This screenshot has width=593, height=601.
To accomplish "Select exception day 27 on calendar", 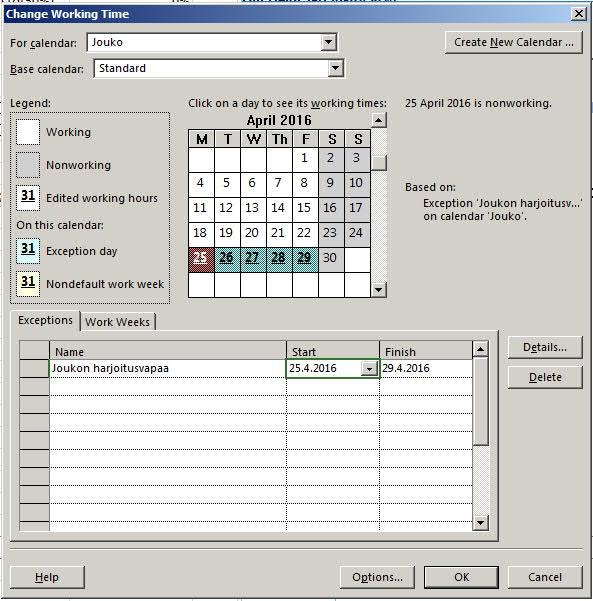I will (x=253, y=259).
